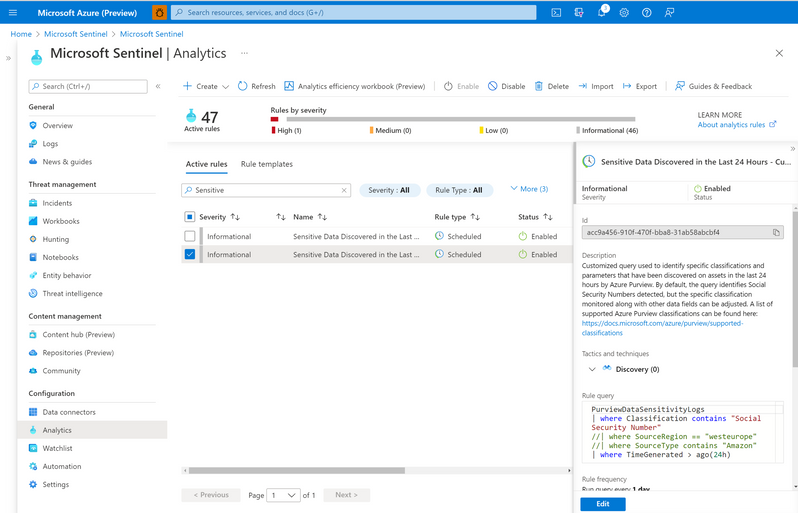
Task: Expand the portal side panel arrows
Action: coord(8,58)
